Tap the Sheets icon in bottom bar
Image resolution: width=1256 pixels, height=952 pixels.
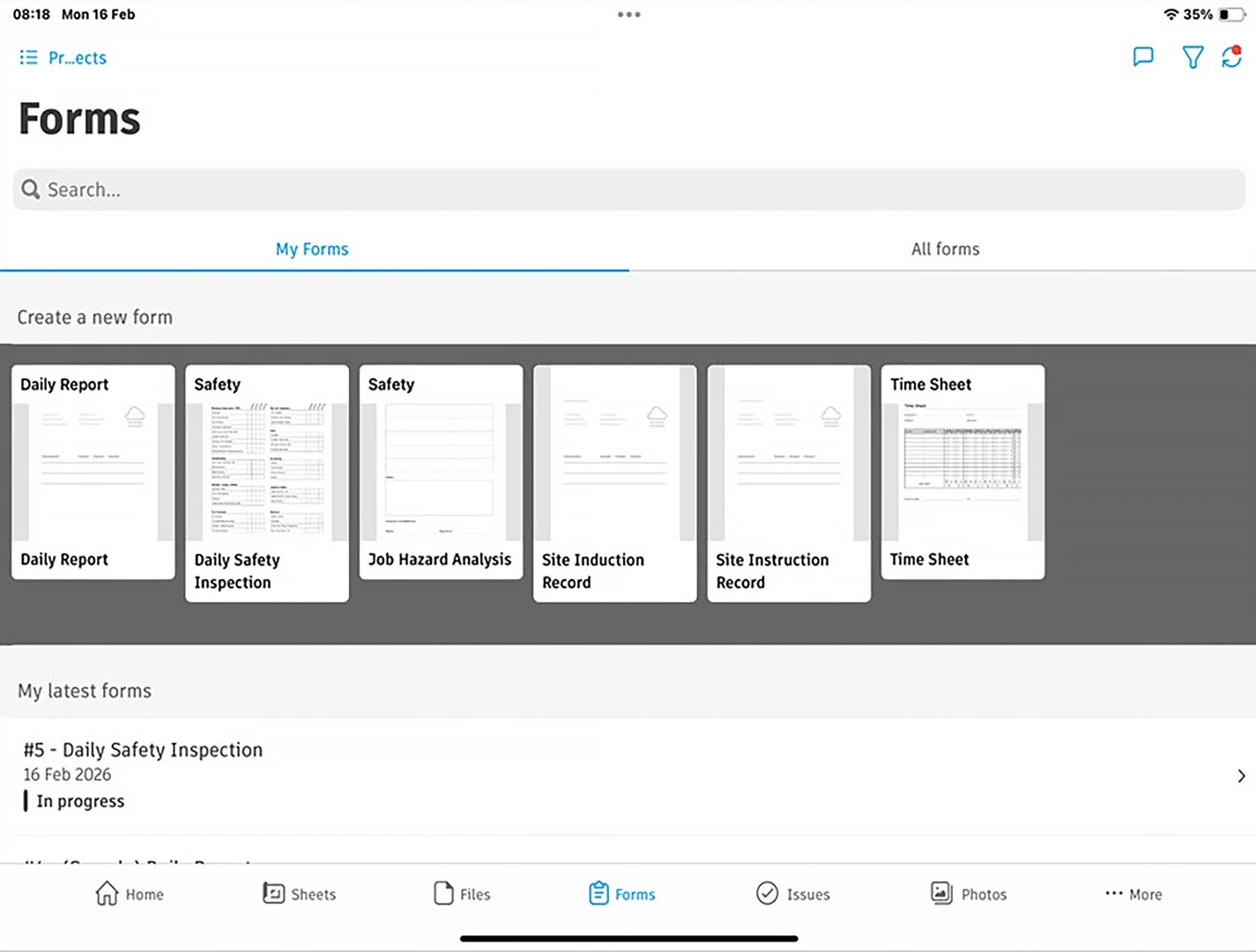[x=273, y=893]
